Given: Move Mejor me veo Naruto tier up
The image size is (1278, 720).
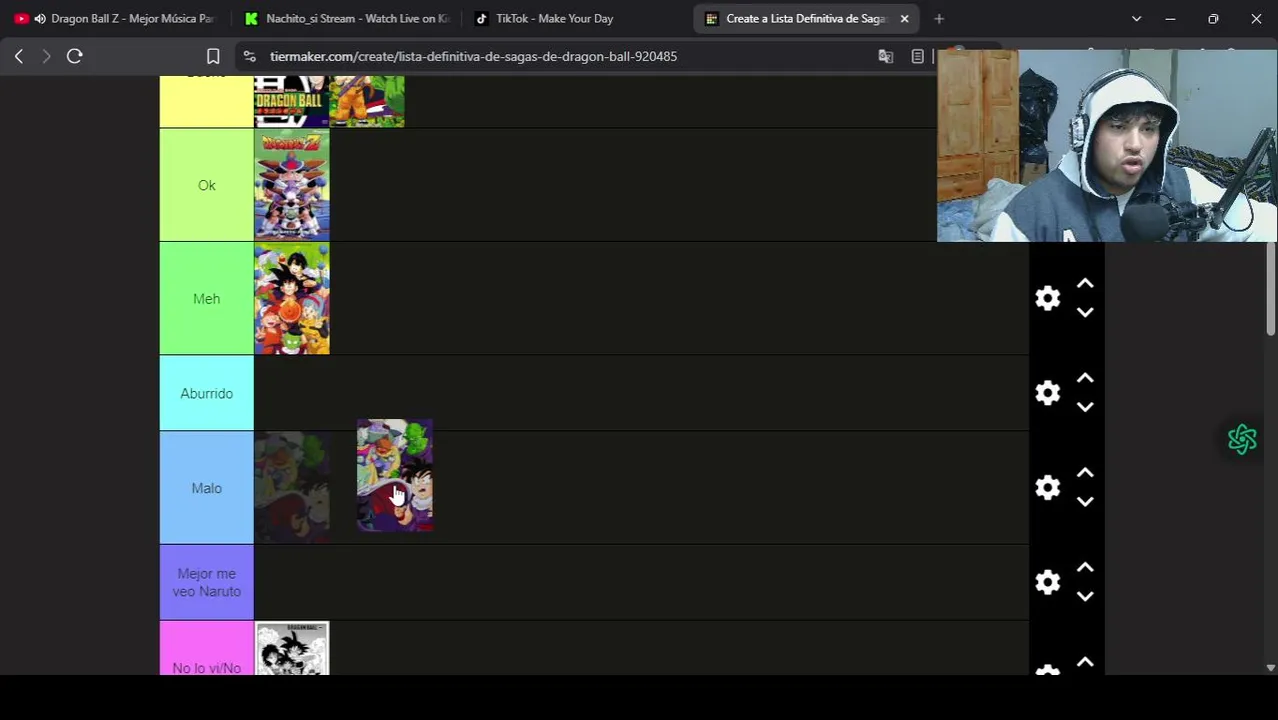Looking at the screenshot, I should 1085,568.
